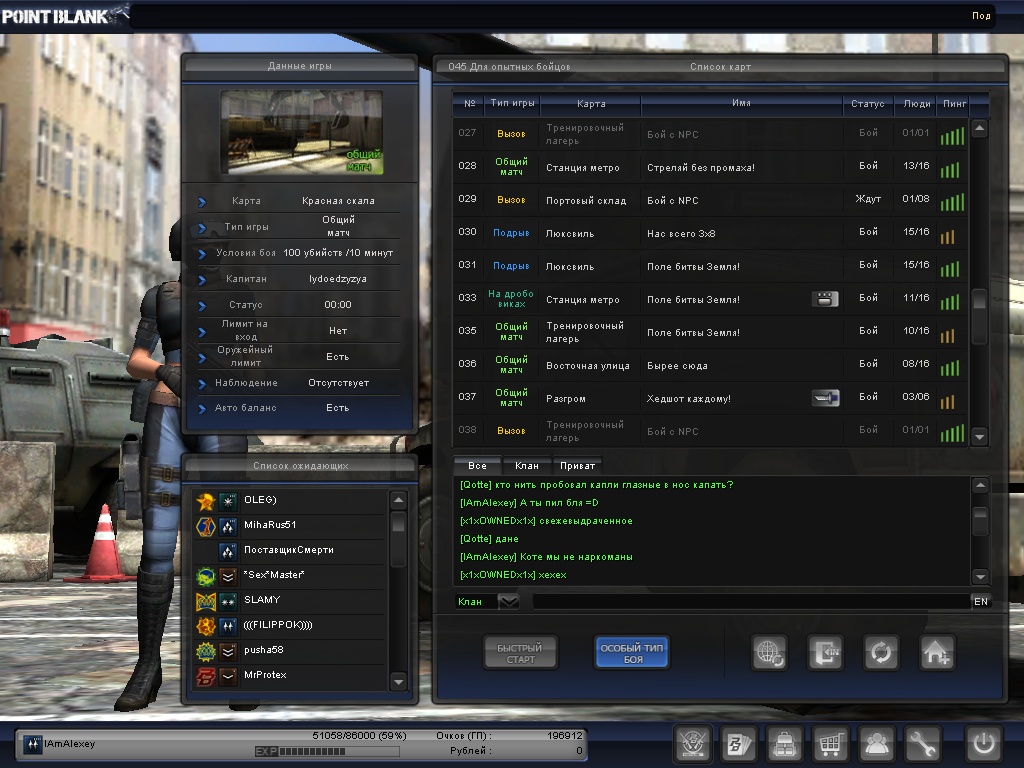This screenshot has height=768, width=1024.
Task: Open the chat channel dropdown next to Клан
Action: pyautogui.click(x=508, y=601)
